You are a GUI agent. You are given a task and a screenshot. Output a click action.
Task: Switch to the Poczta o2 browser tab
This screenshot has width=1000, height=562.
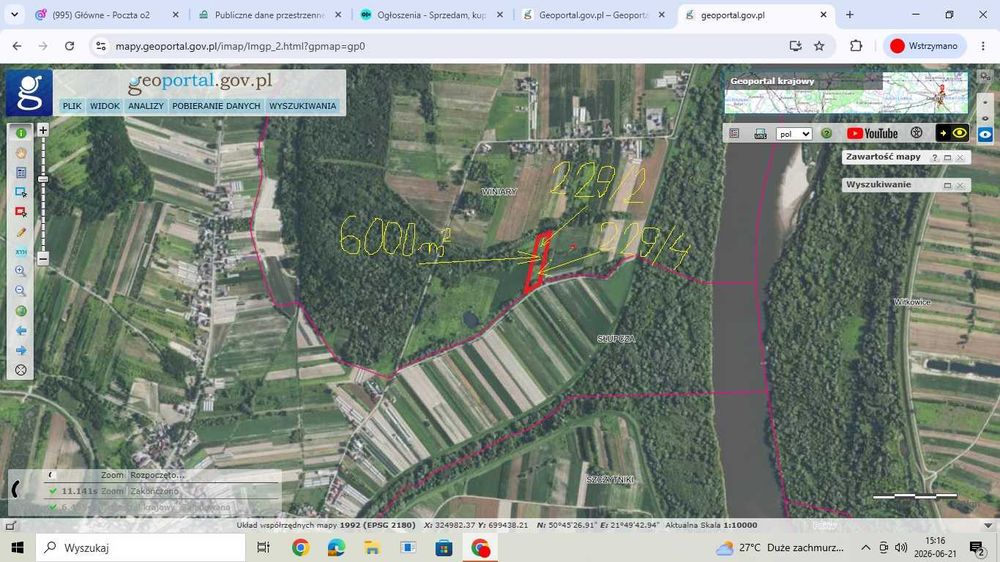[107, 15]
